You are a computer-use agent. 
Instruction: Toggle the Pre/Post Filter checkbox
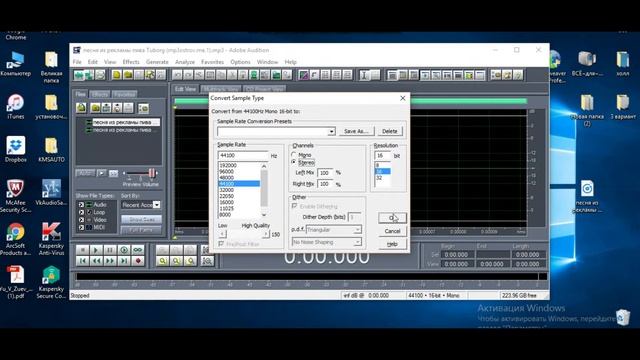tap(221, 244)
